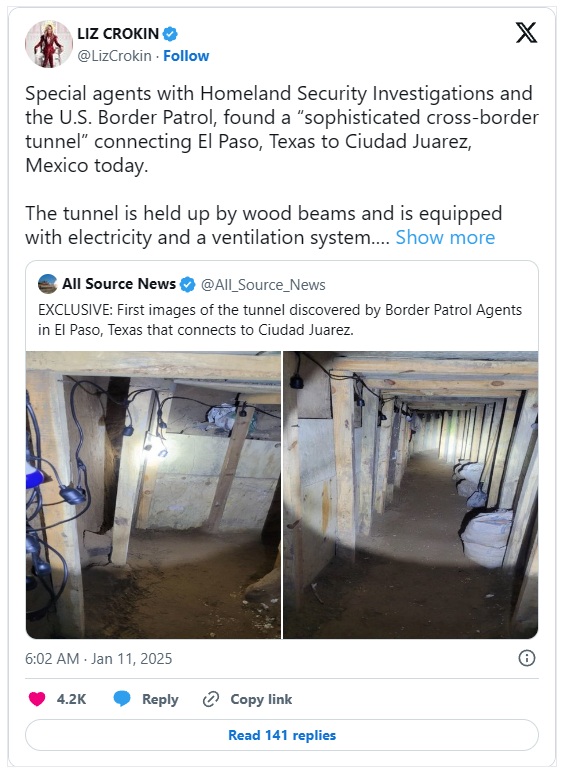Screen dimensions: 565x773
Task: Open the left tunnel photo with light bulb
Action: coord(153,495)
